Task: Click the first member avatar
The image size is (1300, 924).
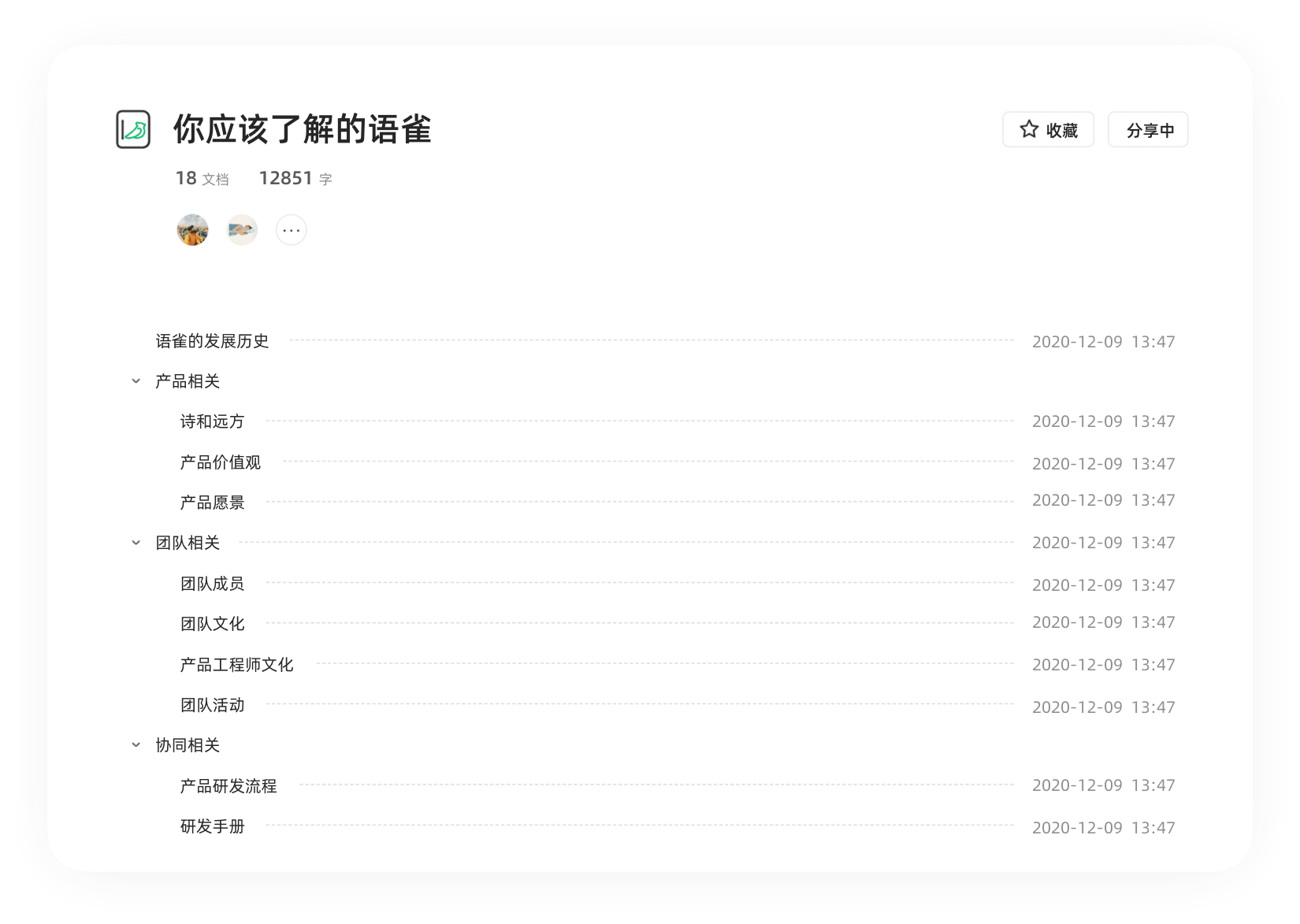Action: click(193, 230)
